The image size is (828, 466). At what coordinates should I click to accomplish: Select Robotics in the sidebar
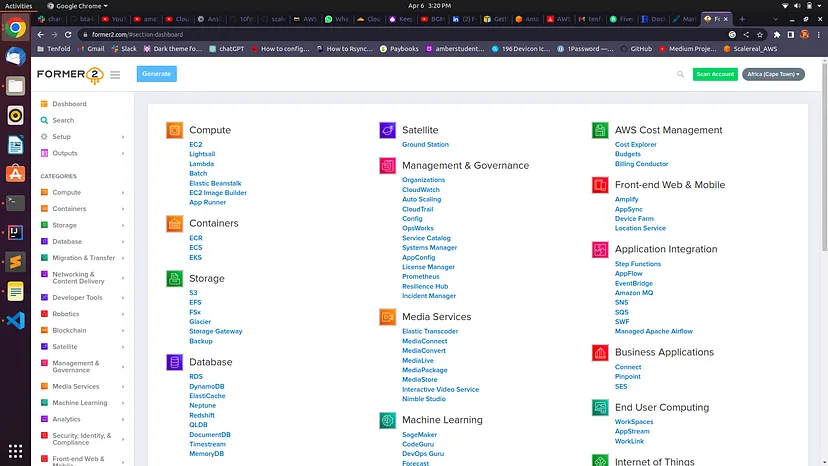(x=65, y=314)
